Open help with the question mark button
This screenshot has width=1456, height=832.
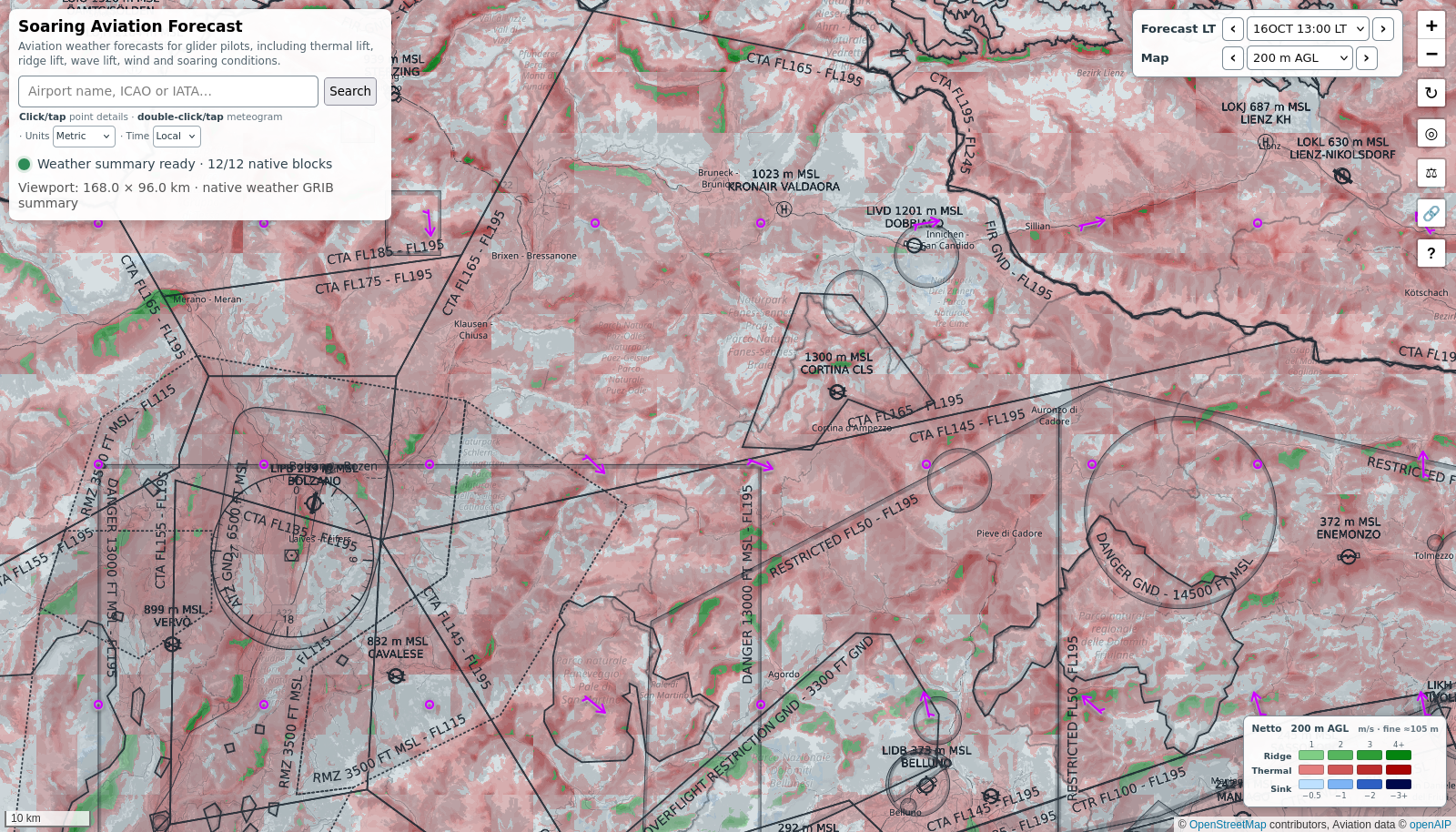coord(1431,253)
